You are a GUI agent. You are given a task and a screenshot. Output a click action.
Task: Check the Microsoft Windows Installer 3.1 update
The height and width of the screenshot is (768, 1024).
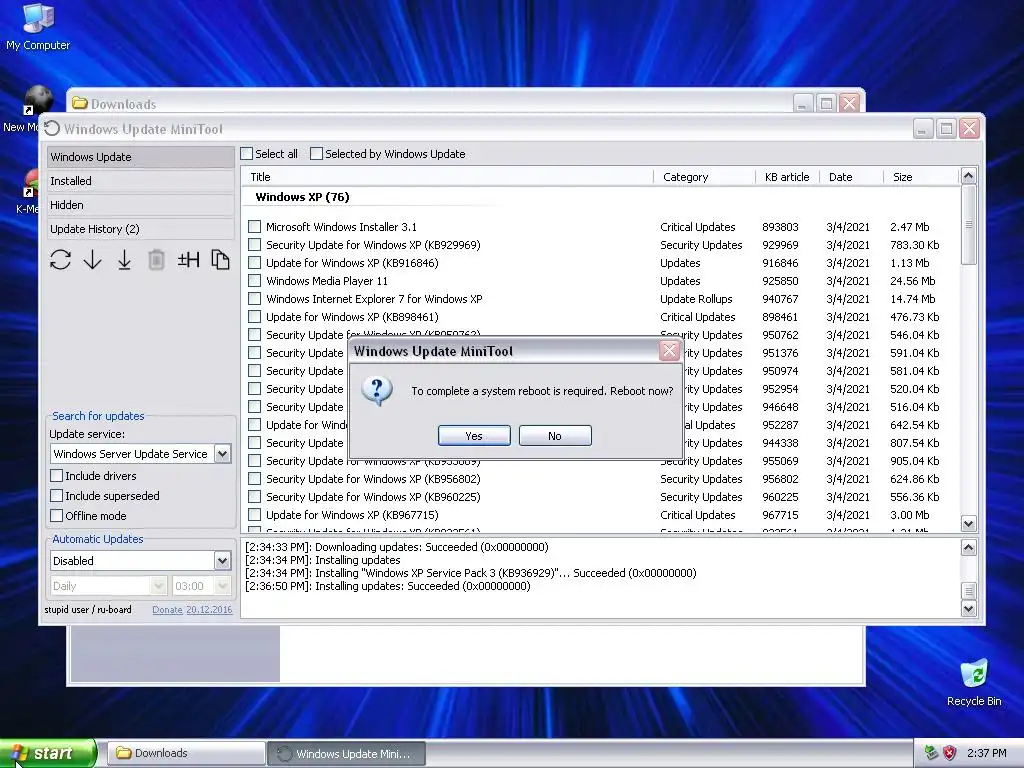pyautogui.click(x=255, y=227)
